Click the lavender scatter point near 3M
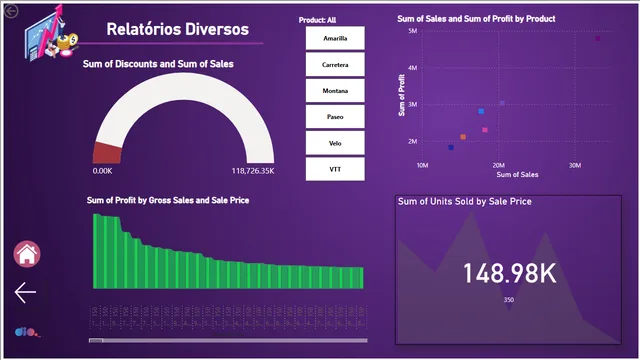 click(502, 103)
